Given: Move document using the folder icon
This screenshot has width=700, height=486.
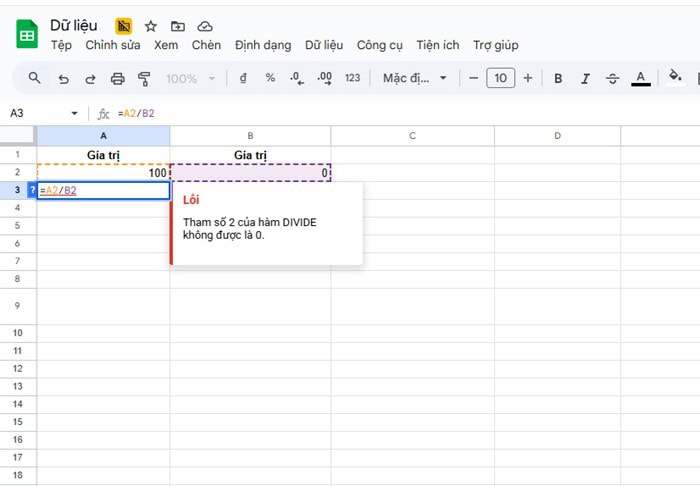Looking at the screenshot, I should point(178,26).
